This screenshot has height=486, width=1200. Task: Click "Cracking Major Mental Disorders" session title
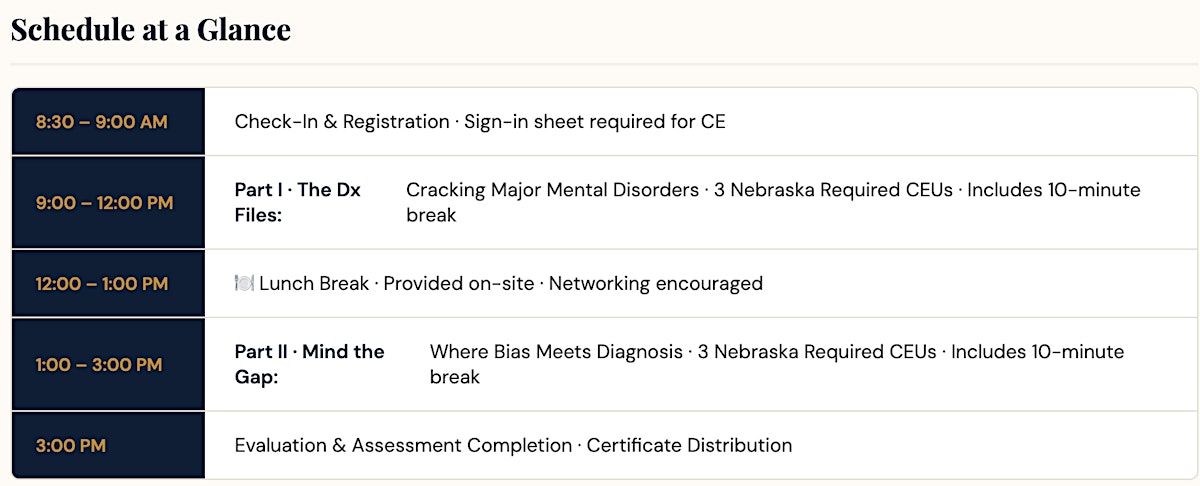point(552,190)
